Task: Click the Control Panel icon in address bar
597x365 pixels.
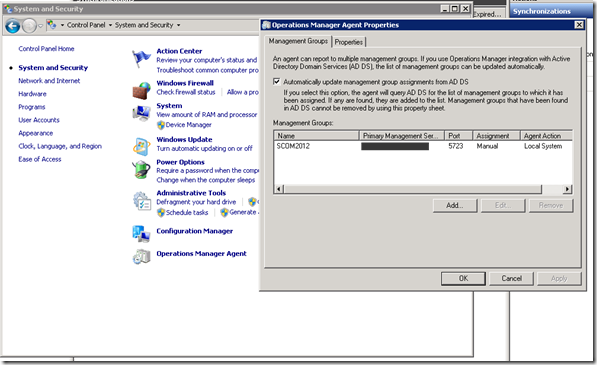Action: click(x=51, y=25)
